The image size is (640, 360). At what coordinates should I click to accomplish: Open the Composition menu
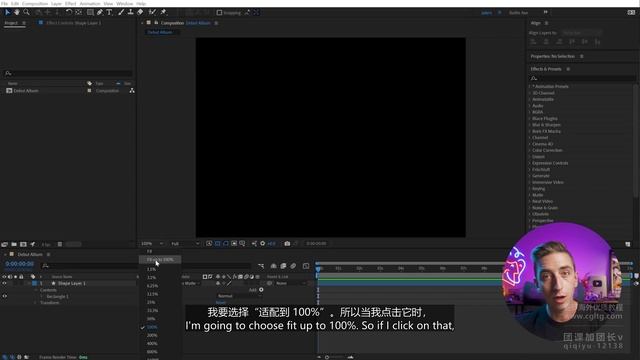[x=35, y=3]
